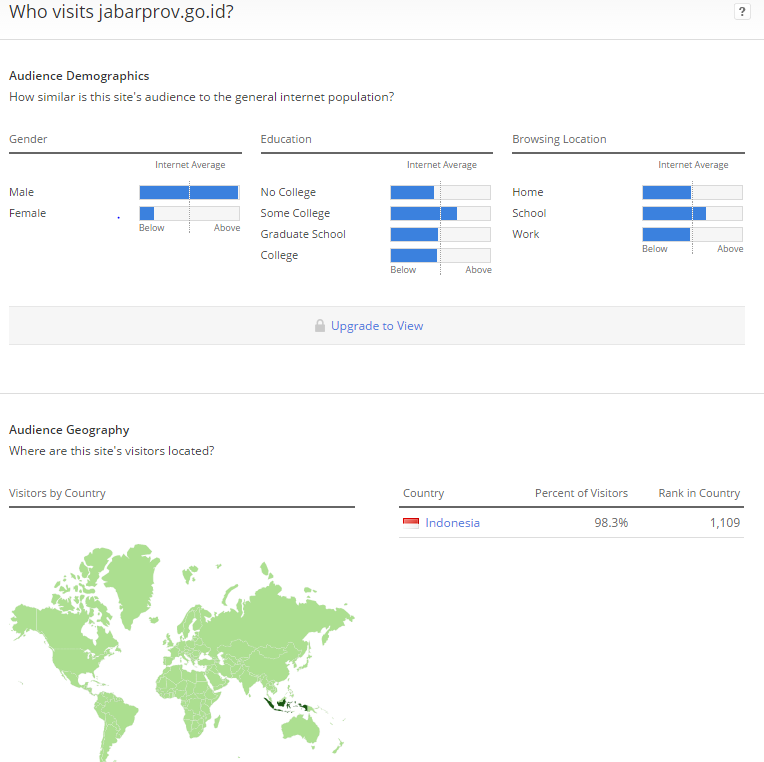This screenshot has width=764, height=762.
Task: Click the No College education bar
Action: point(440,192)
